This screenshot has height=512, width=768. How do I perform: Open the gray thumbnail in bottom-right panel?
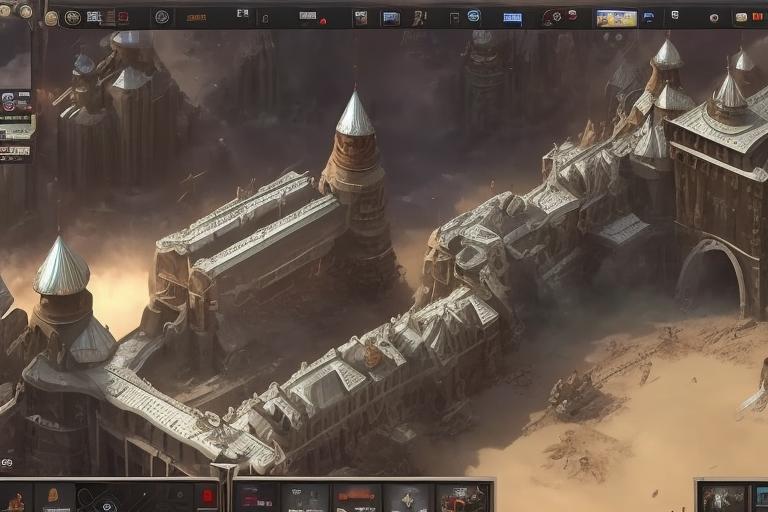pos(724,499)
